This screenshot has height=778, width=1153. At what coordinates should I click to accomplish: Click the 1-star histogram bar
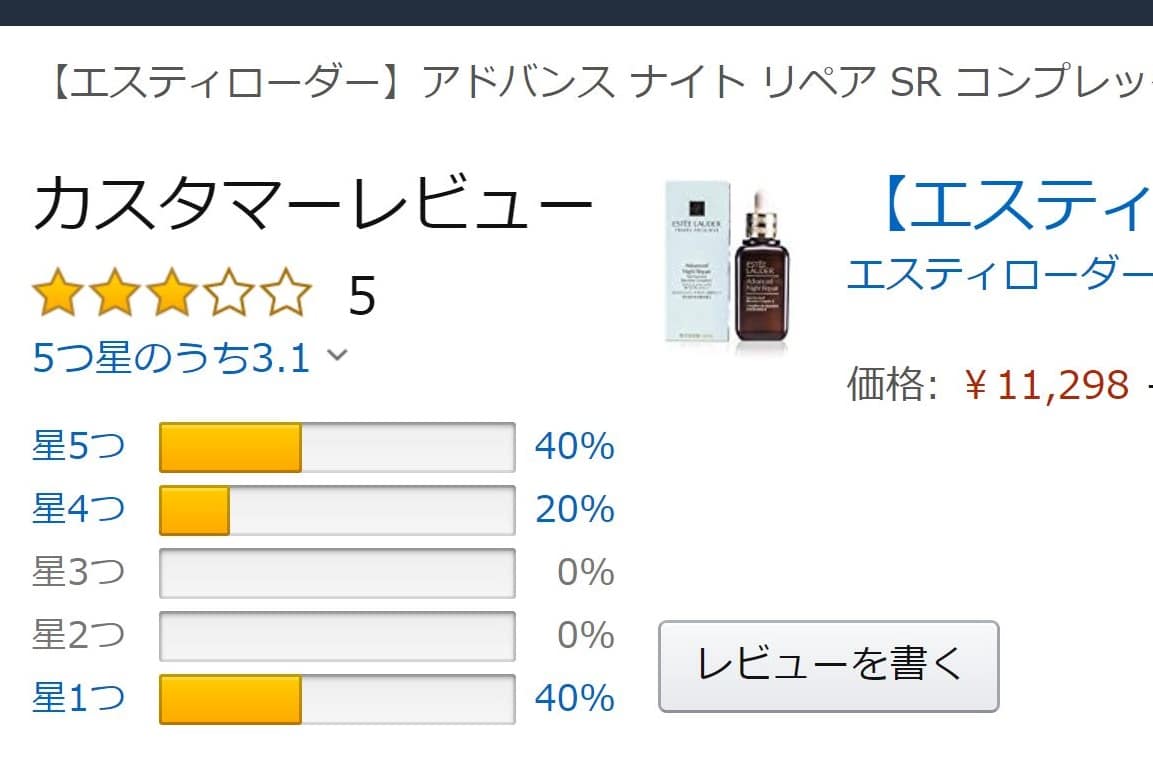[x=337, y=698]
